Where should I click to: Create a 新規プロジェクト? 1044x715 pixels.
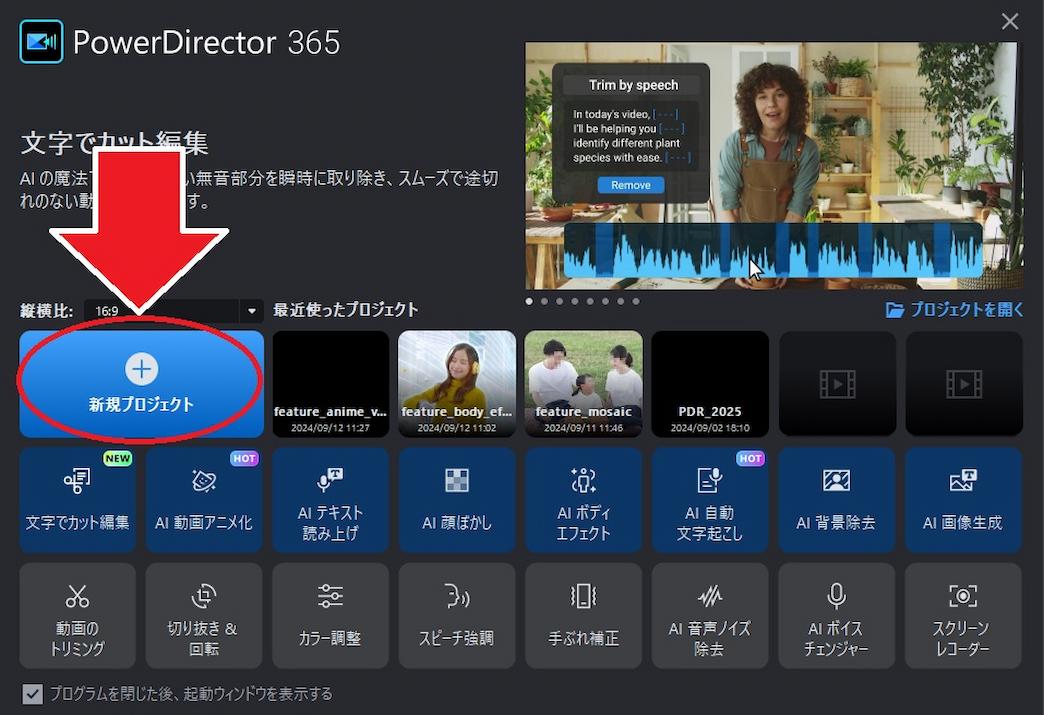coord(140,383)
